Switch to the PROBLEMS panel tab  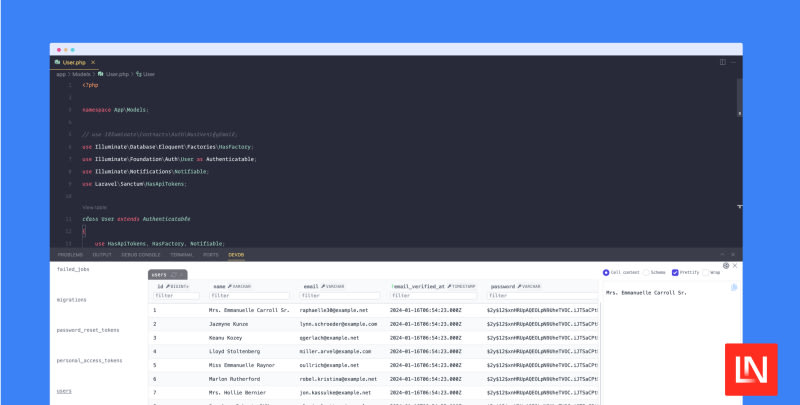tap(69, 254)
